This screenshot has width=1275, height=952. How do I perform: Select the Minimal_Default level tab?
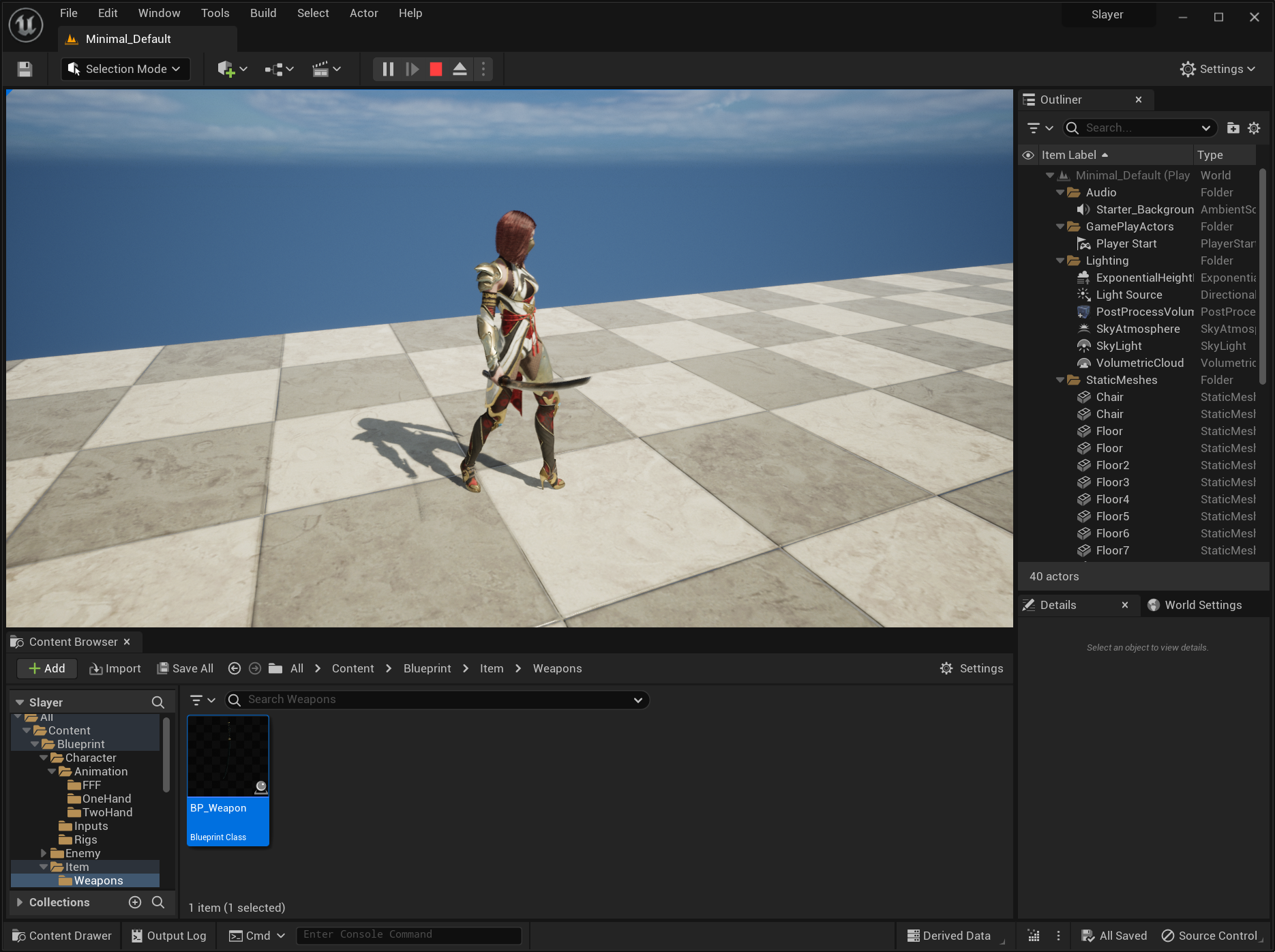[128, 39]
